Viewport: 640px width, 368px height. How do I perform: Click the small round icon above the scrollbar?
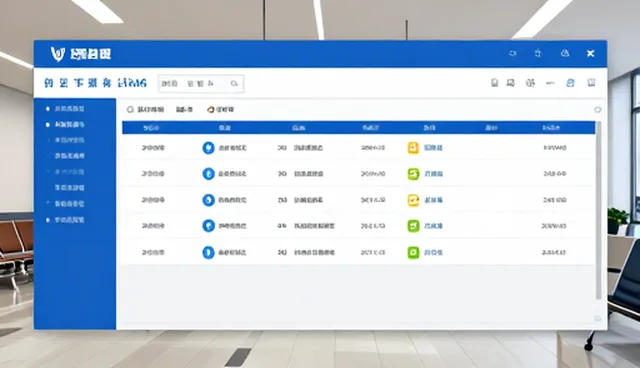598,109
